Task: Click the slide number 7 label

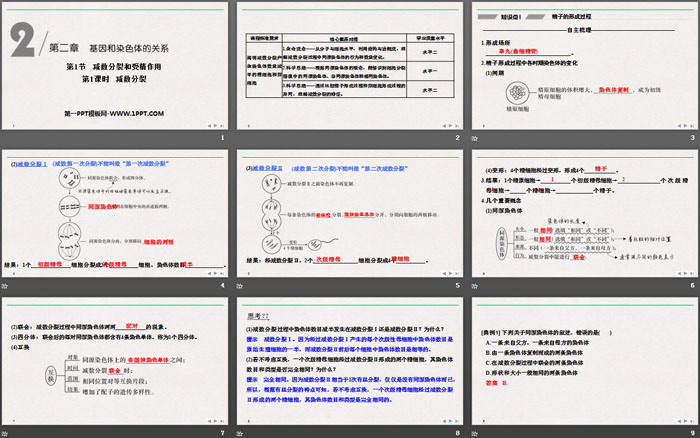Action: pyautogui.click(x=223, y=433)
